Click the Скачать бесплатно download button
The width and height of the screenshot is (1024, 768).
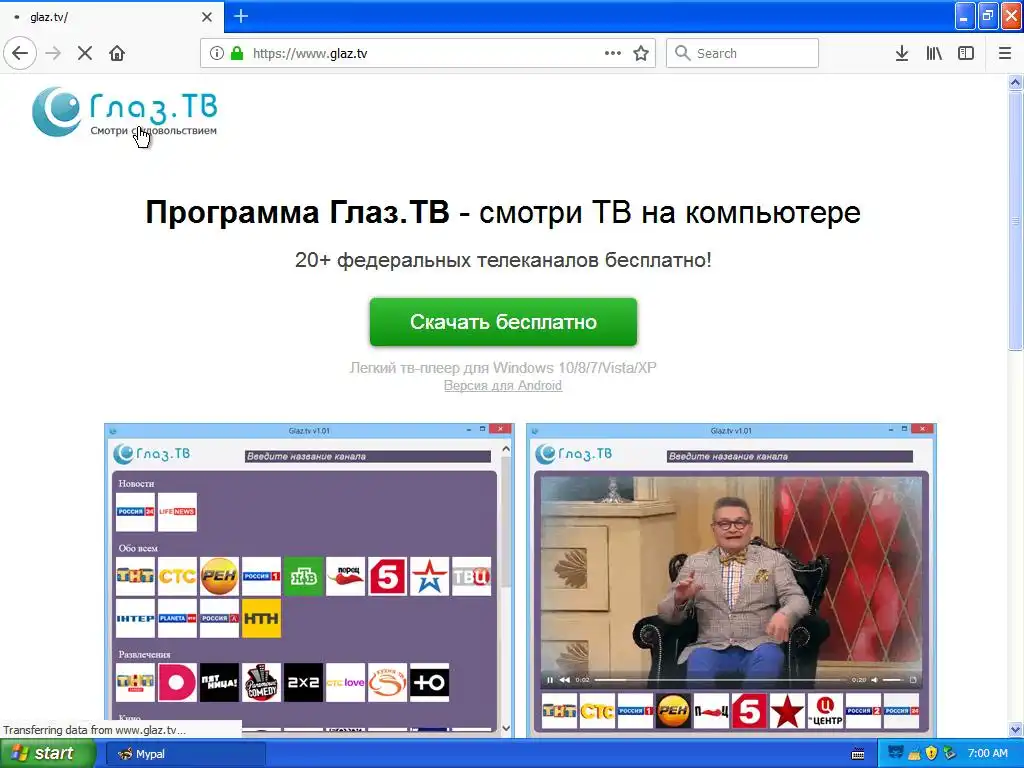pos(503,322)
